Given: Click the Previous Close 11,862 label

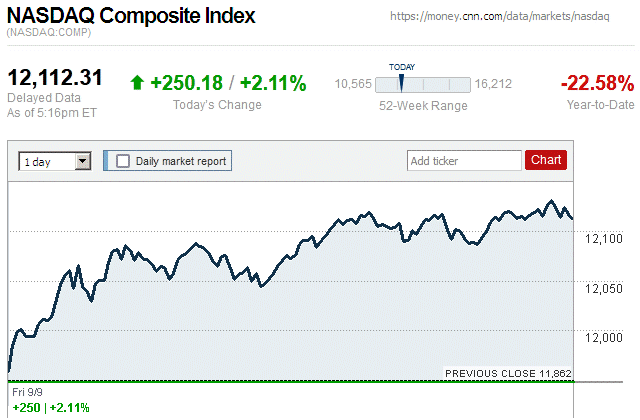Looking at the screenshot, I should tap(508, 373).
